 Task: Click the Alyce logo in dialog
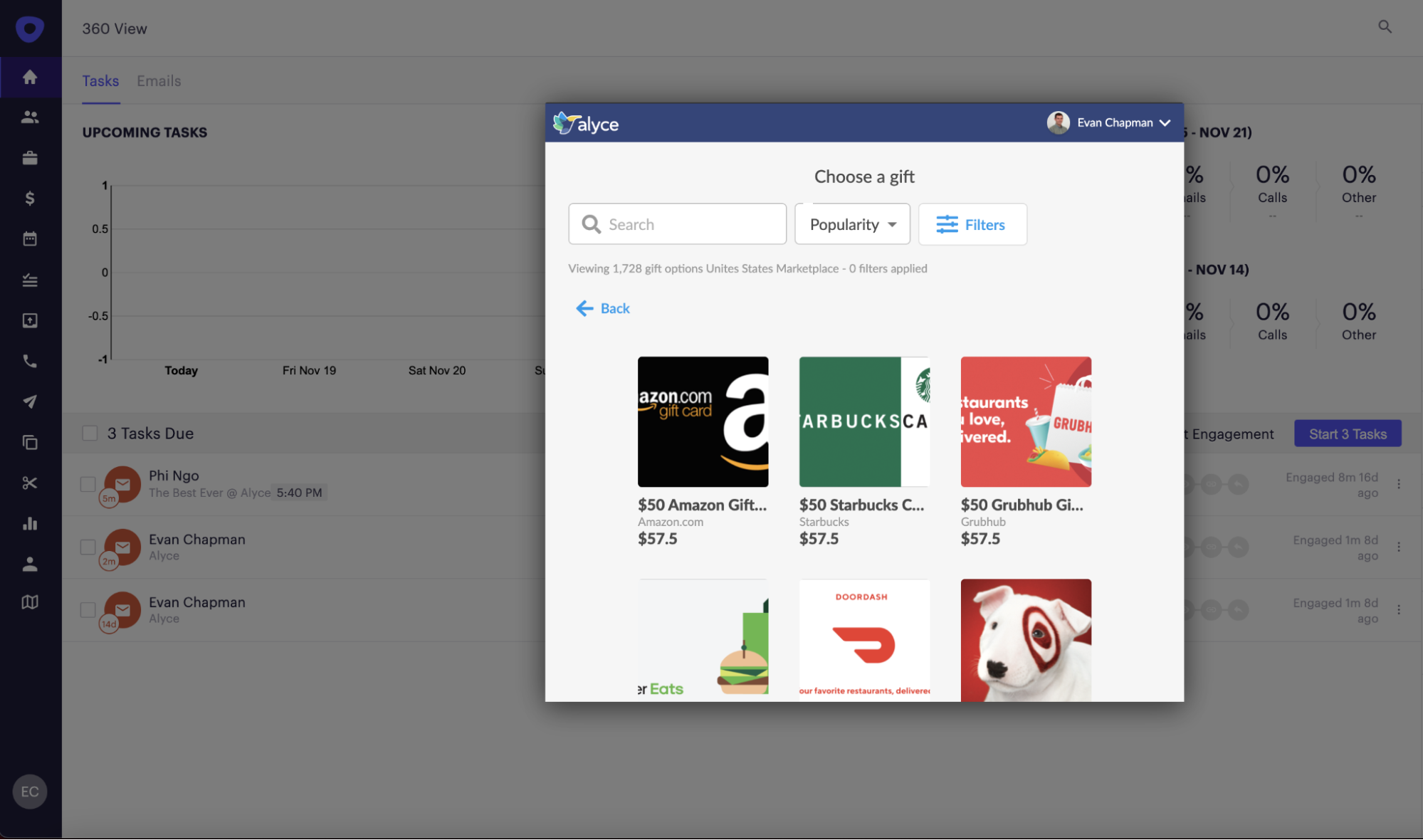tap(586, 123)
